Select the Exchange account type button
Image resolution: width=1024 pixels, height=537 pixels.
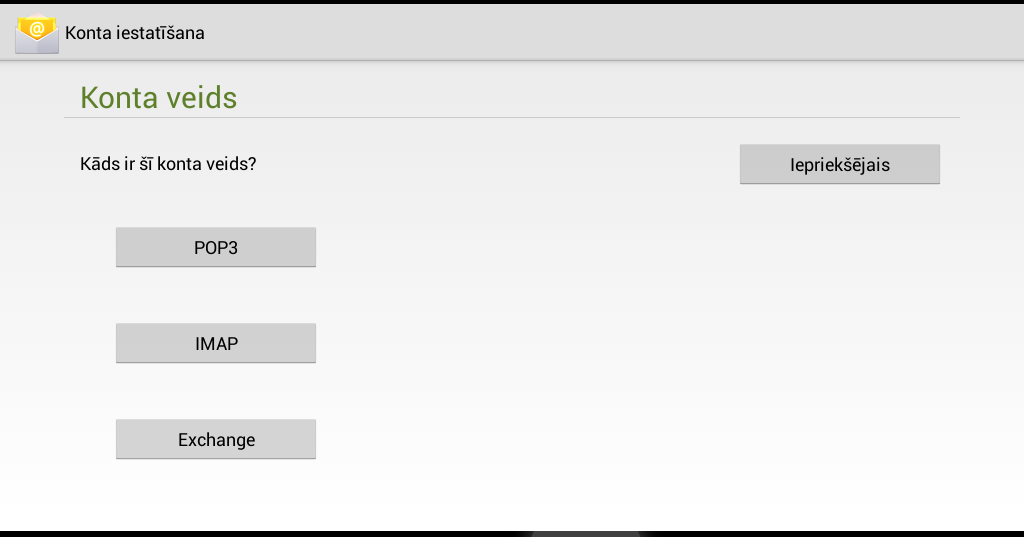[x=216, y=440]
